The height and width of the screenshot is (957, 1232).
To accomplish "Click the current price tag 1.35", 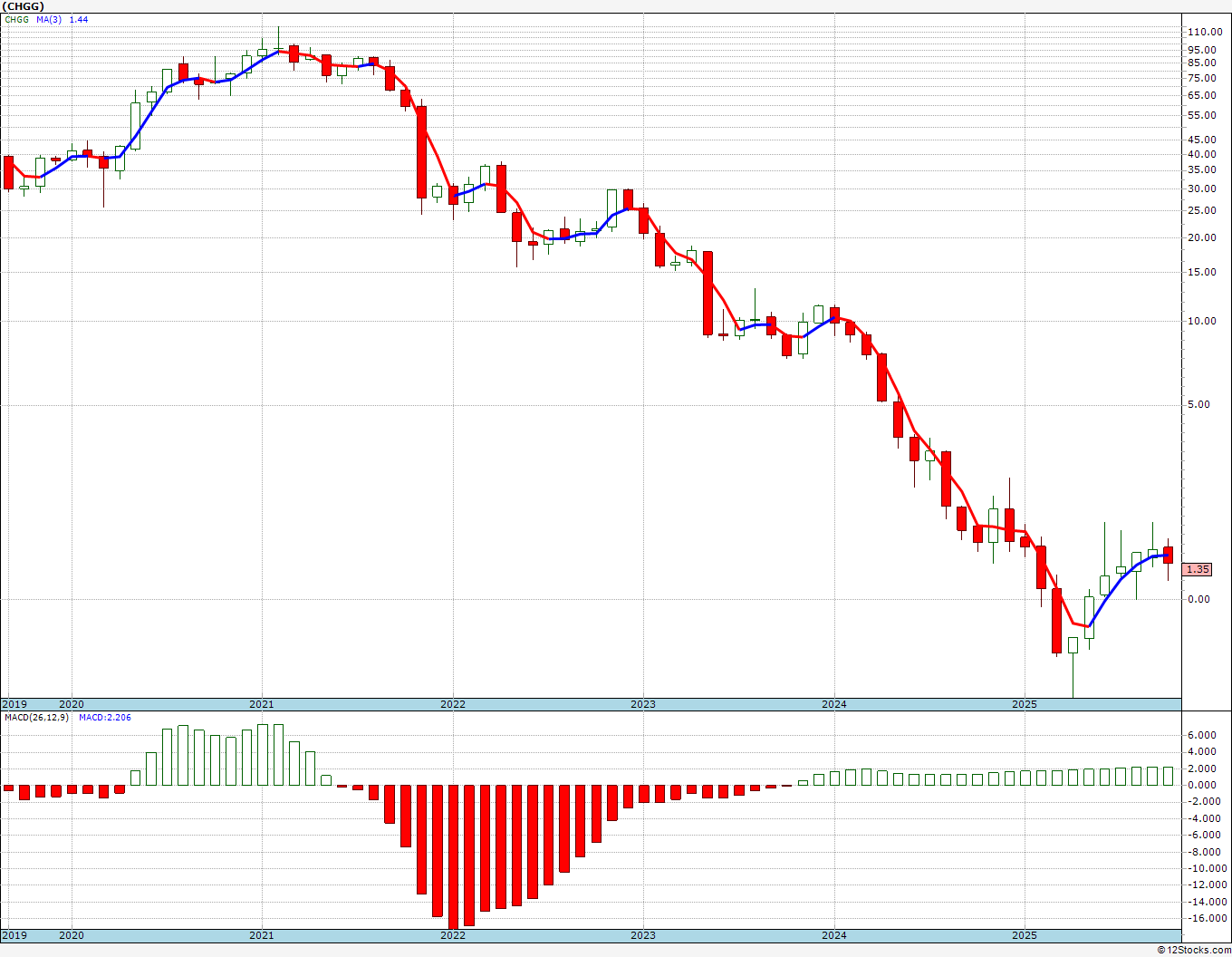I will pos(1198,569).
